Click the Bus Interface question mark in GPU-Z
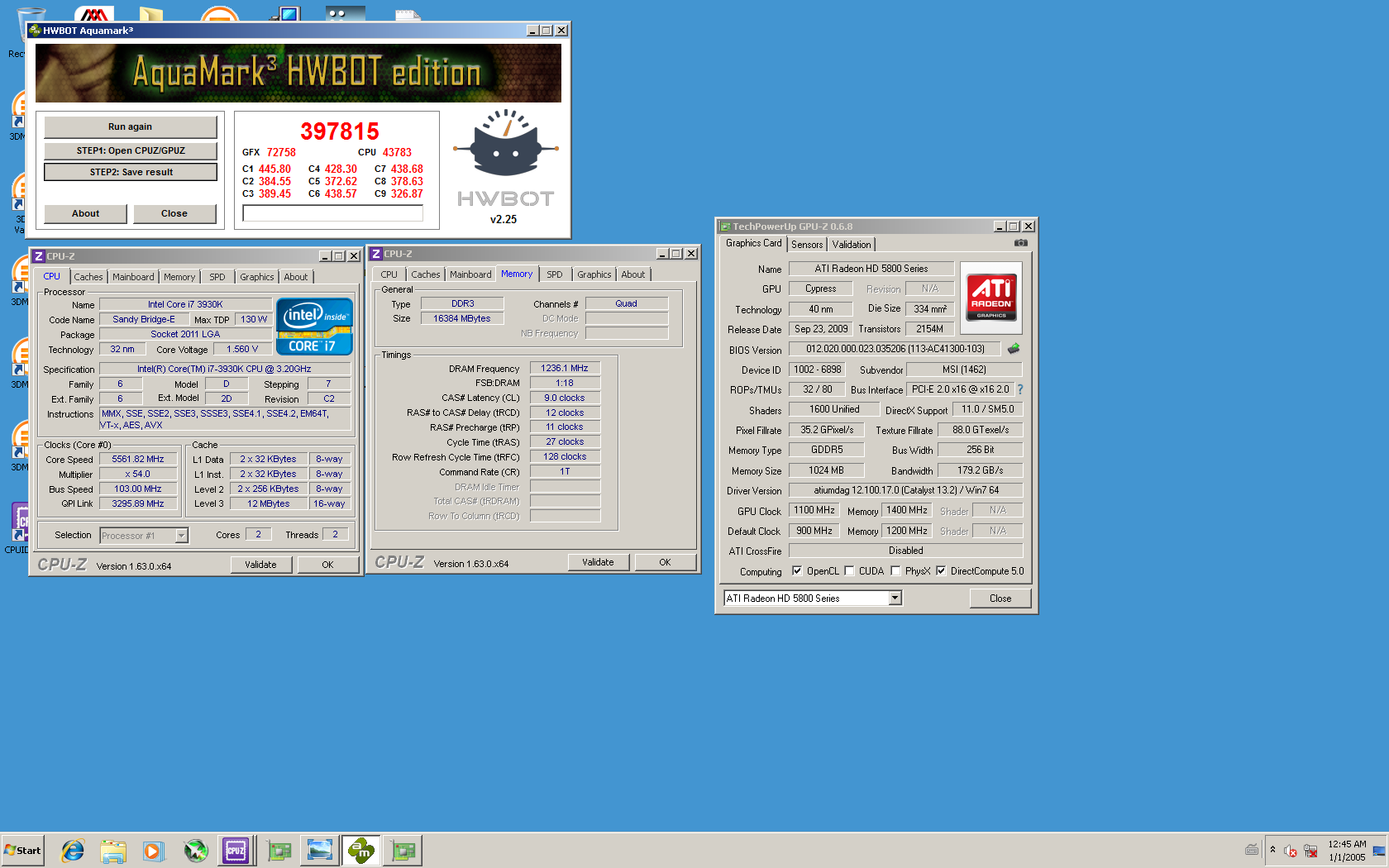Image resolution: width=1389 pixels, height=868 pixels. pos(1020,389)
